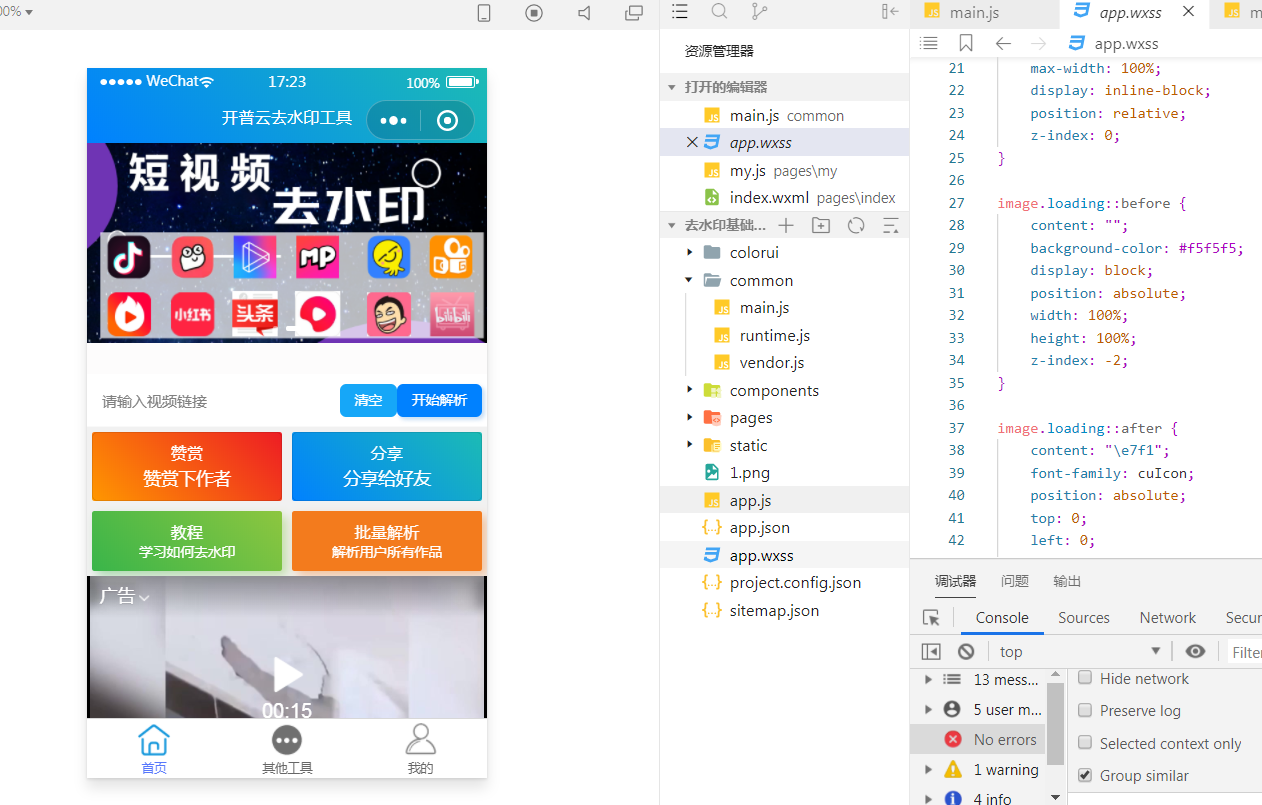Select the inspect element cursor icon
Screen dimensions: 1262x805
931,618
